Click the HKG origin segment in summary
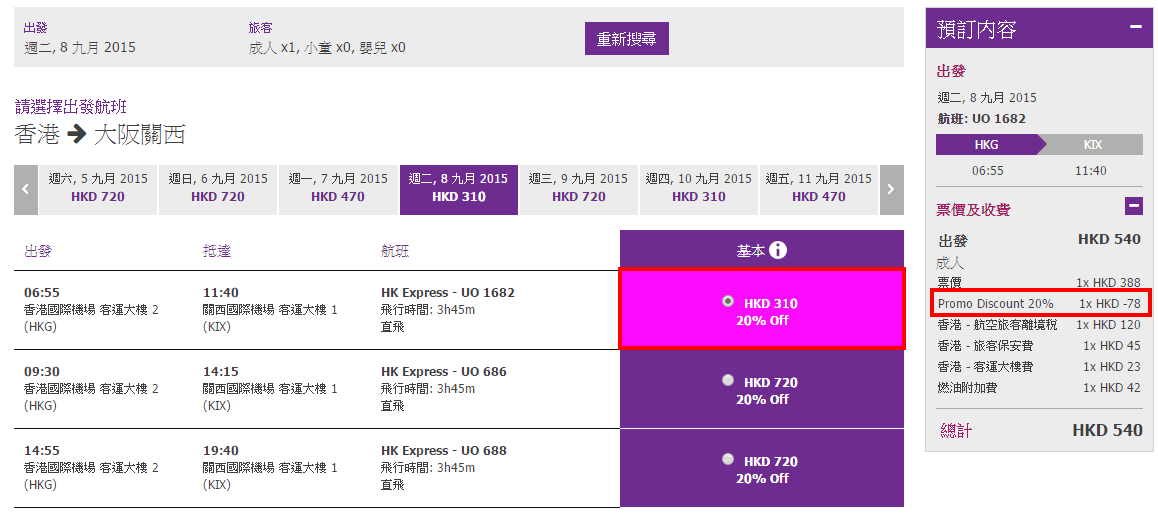This screenshot has width=1158, height=518. coord(986,145)
